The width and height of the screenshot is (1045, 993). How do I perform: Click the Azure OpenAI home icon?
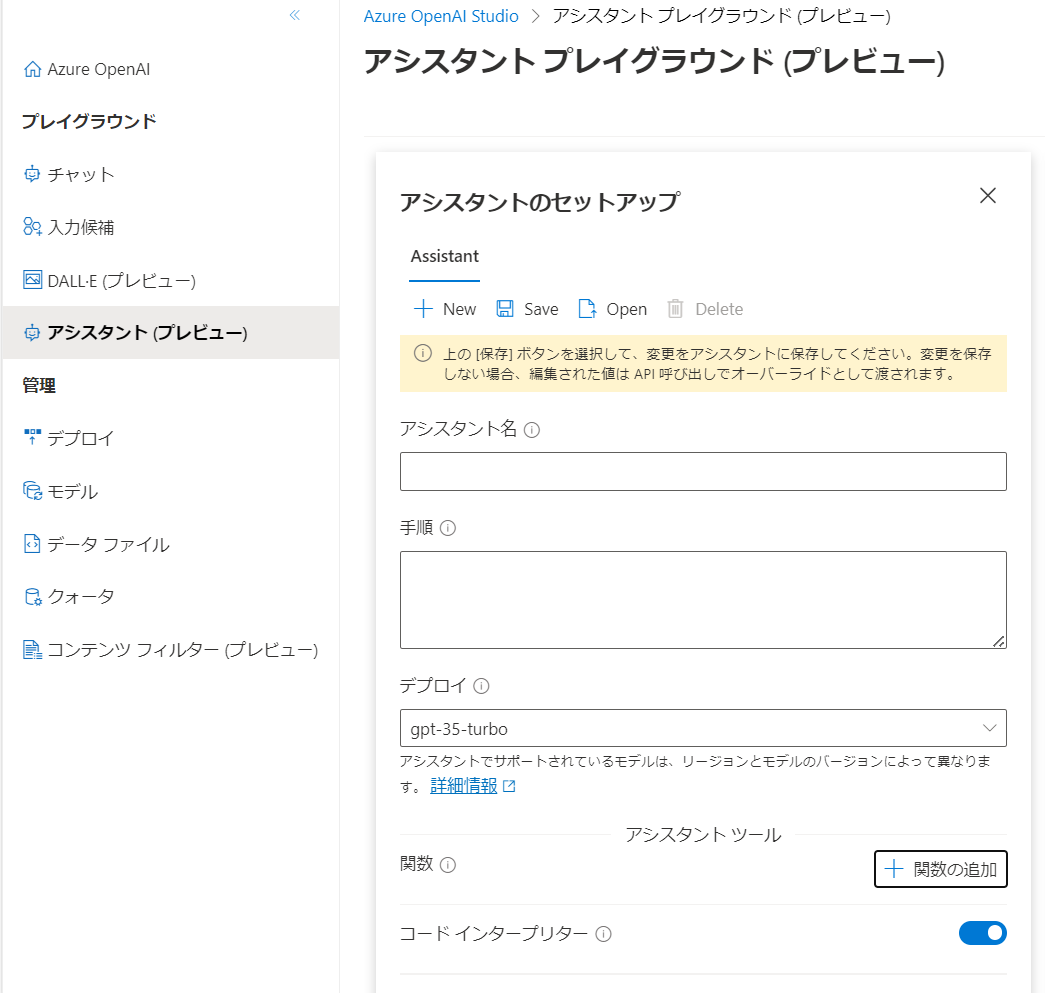tap(32, 69)
